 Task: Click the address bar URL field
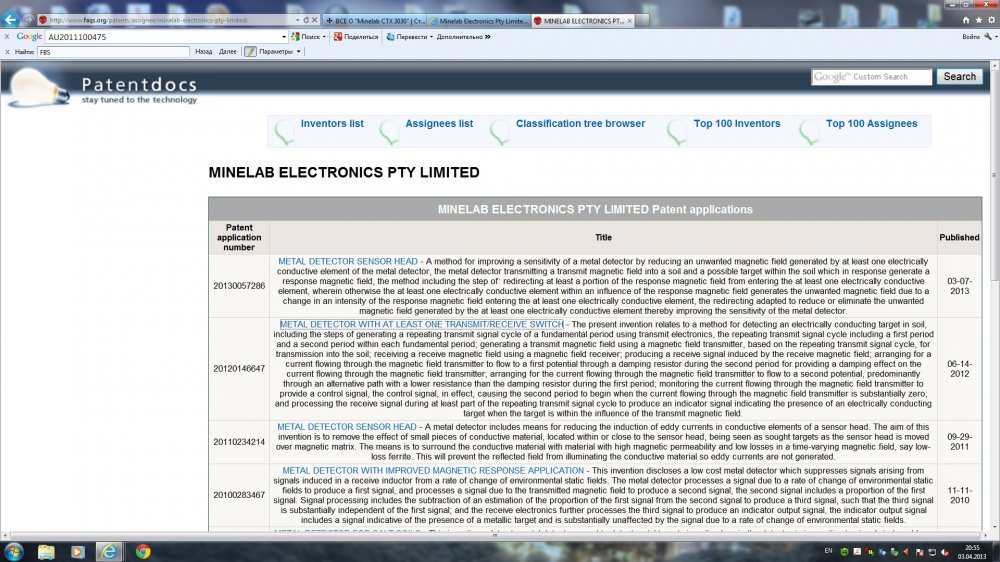pyautogui.click(x=166, y=20)
